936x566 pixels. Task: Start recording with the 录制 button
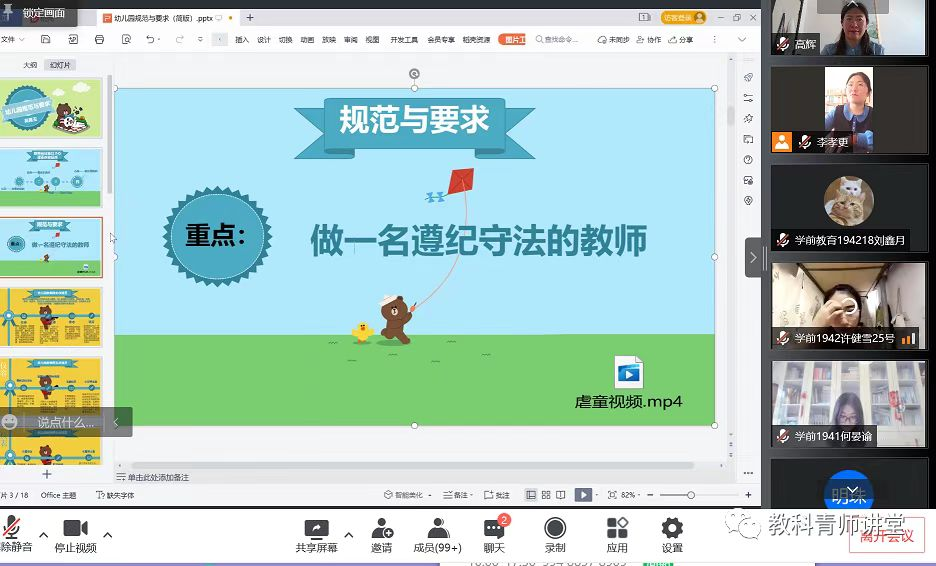click(555, 530)
